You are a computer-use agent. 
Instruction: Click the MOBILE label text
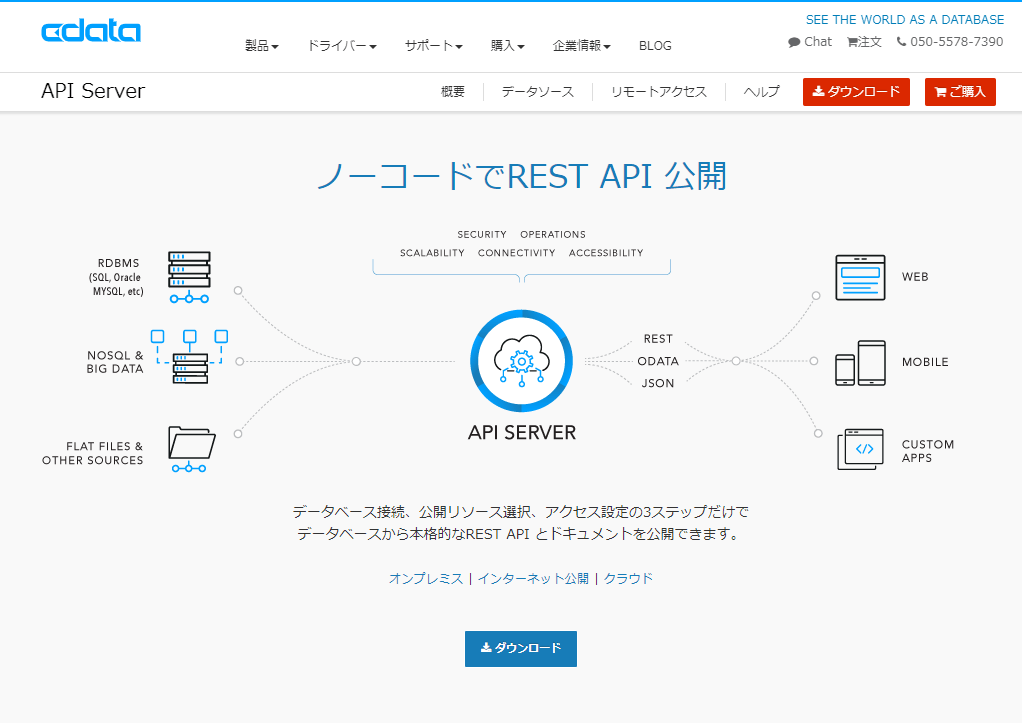point(925,362)
